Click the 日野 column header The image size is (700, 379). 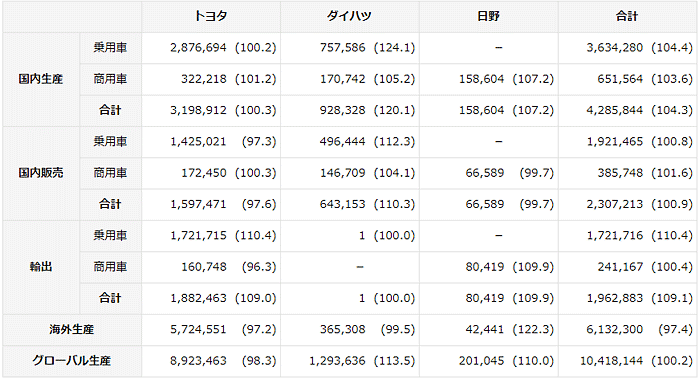(x=488, y=17)
